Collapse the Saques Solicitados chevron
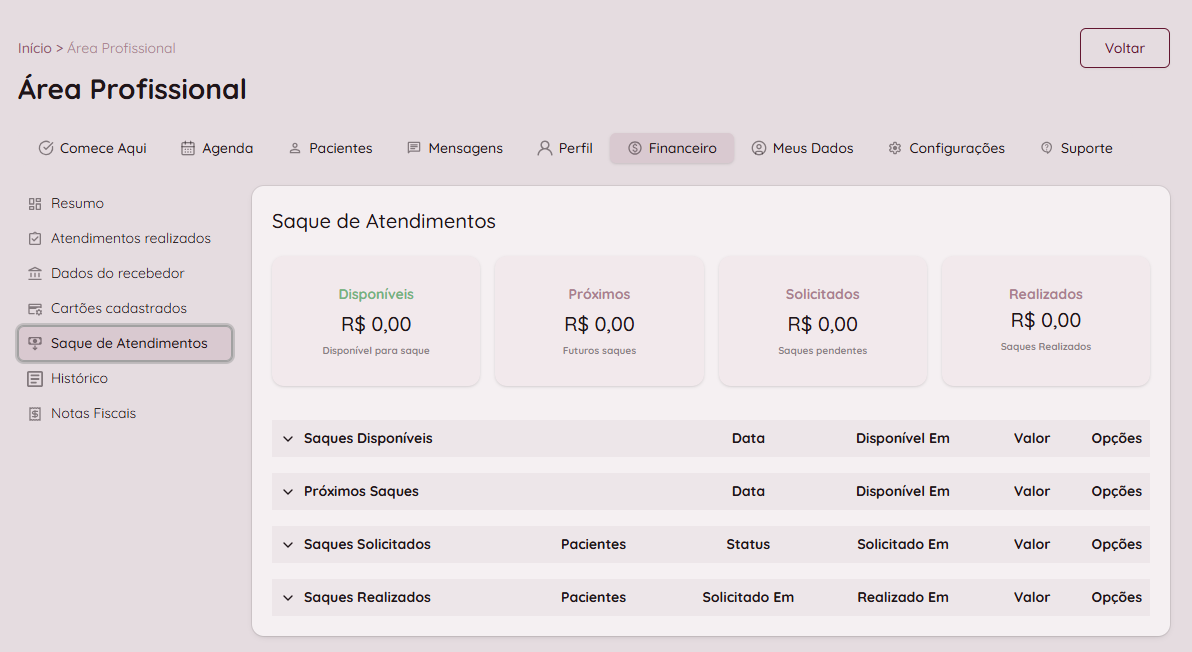The width and height of the screenshot is (1192, 652). [x=288, y=544]
